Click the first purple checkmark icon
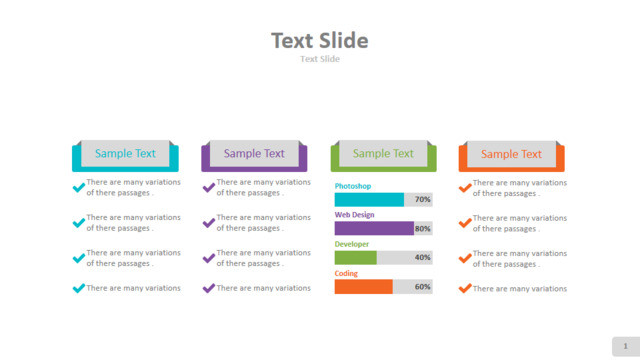 [209, 187]
